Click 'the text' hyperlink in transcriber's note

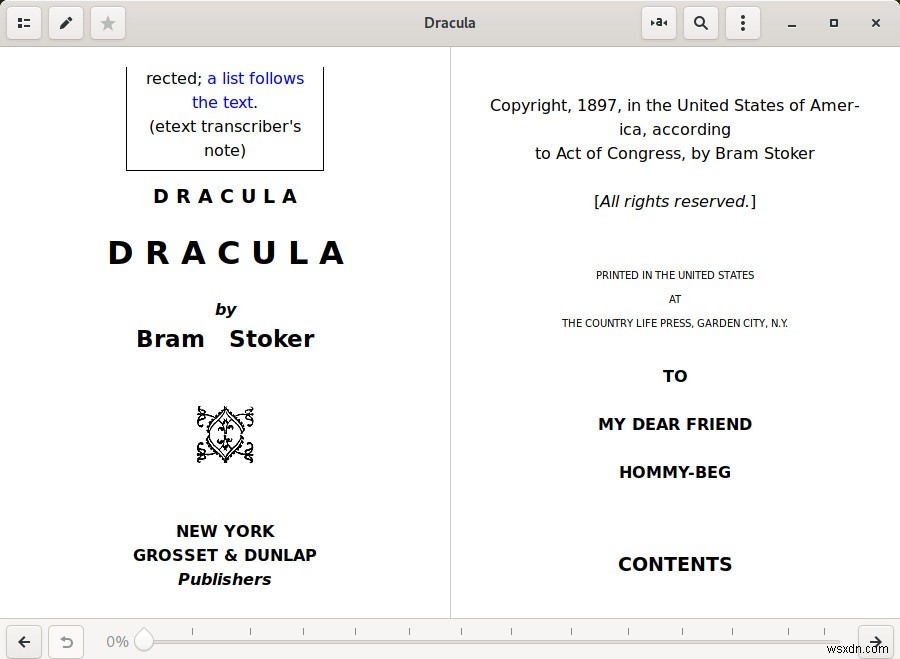[223, 102]
